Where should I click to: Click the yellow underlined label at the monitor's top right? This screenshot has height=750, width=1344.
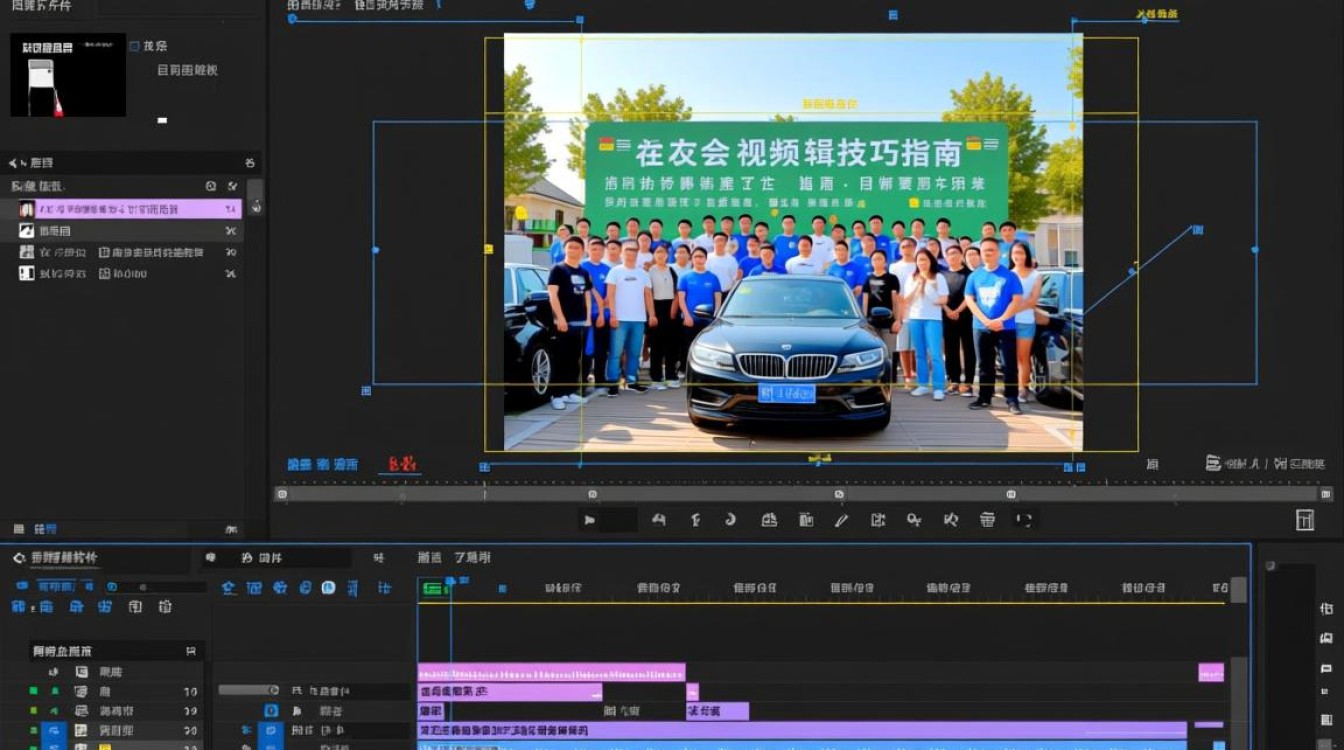(x=1158, y=15)
